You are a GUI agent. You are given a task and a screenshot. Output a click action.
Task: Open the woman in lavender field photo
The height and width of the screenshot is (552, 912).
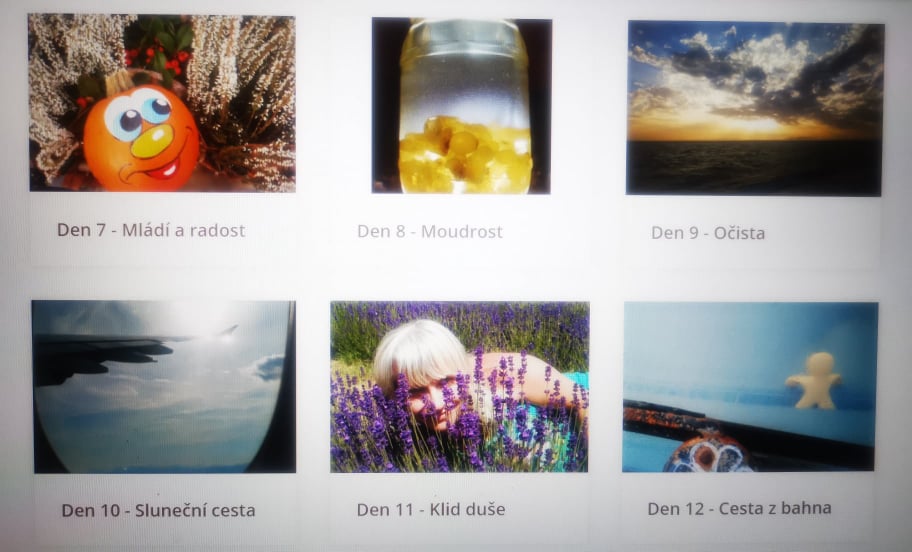[x=459, y=386]
